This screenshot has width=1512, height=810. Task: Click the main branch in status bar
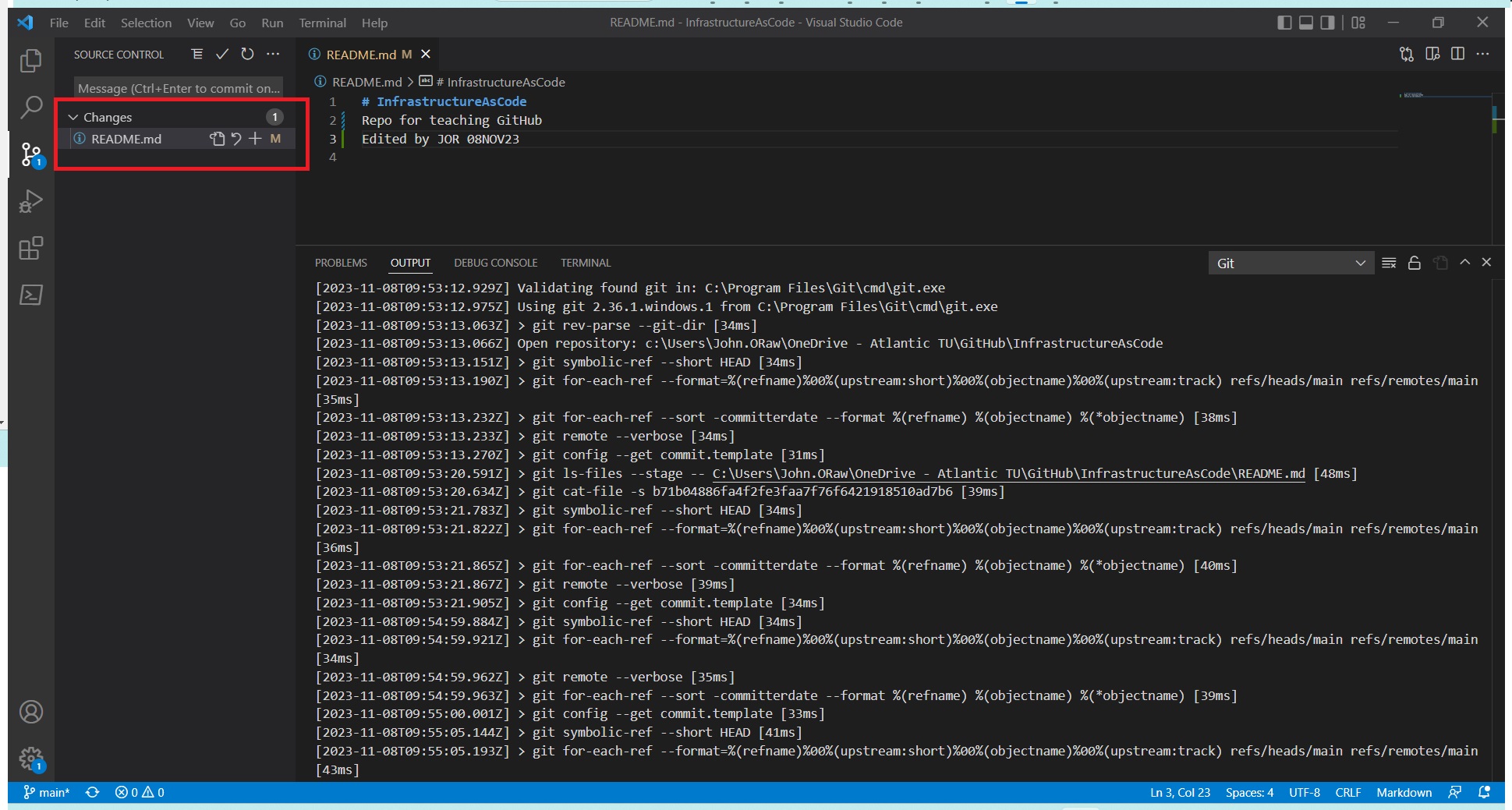pos(47,792)
